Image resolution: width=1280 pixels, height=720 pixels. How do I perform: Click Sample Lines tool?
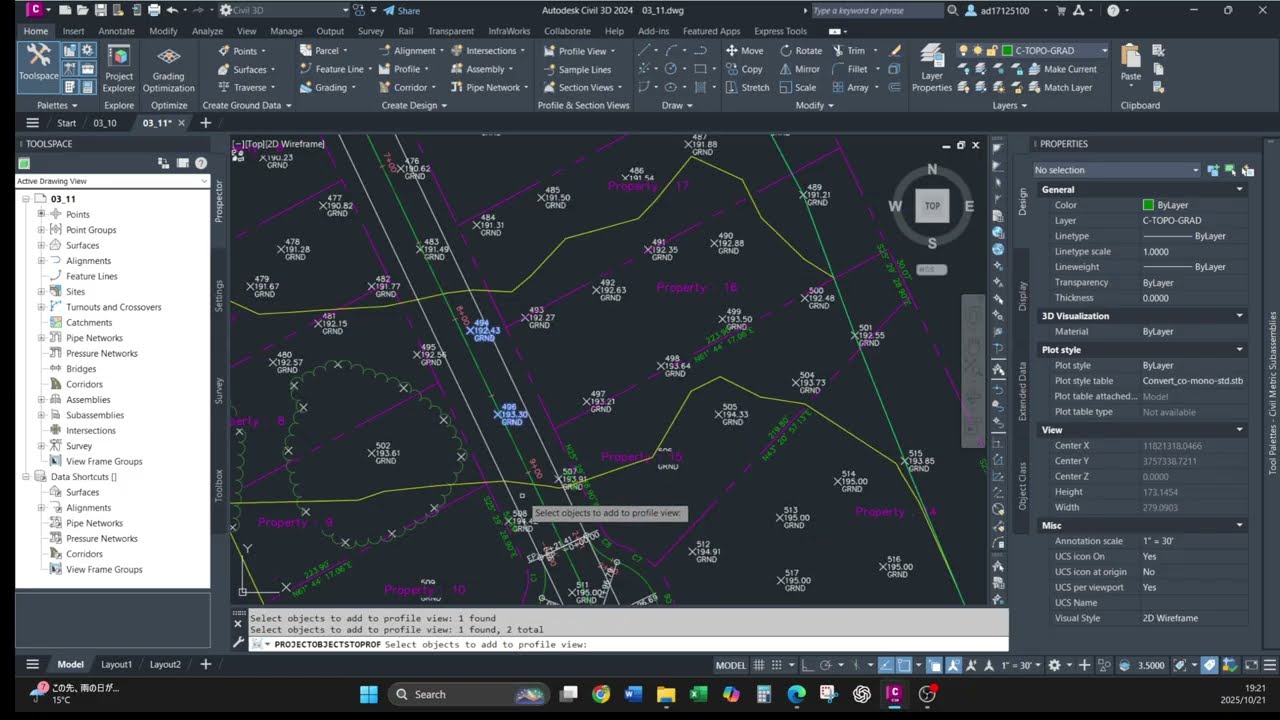click(x=577, y=69)
